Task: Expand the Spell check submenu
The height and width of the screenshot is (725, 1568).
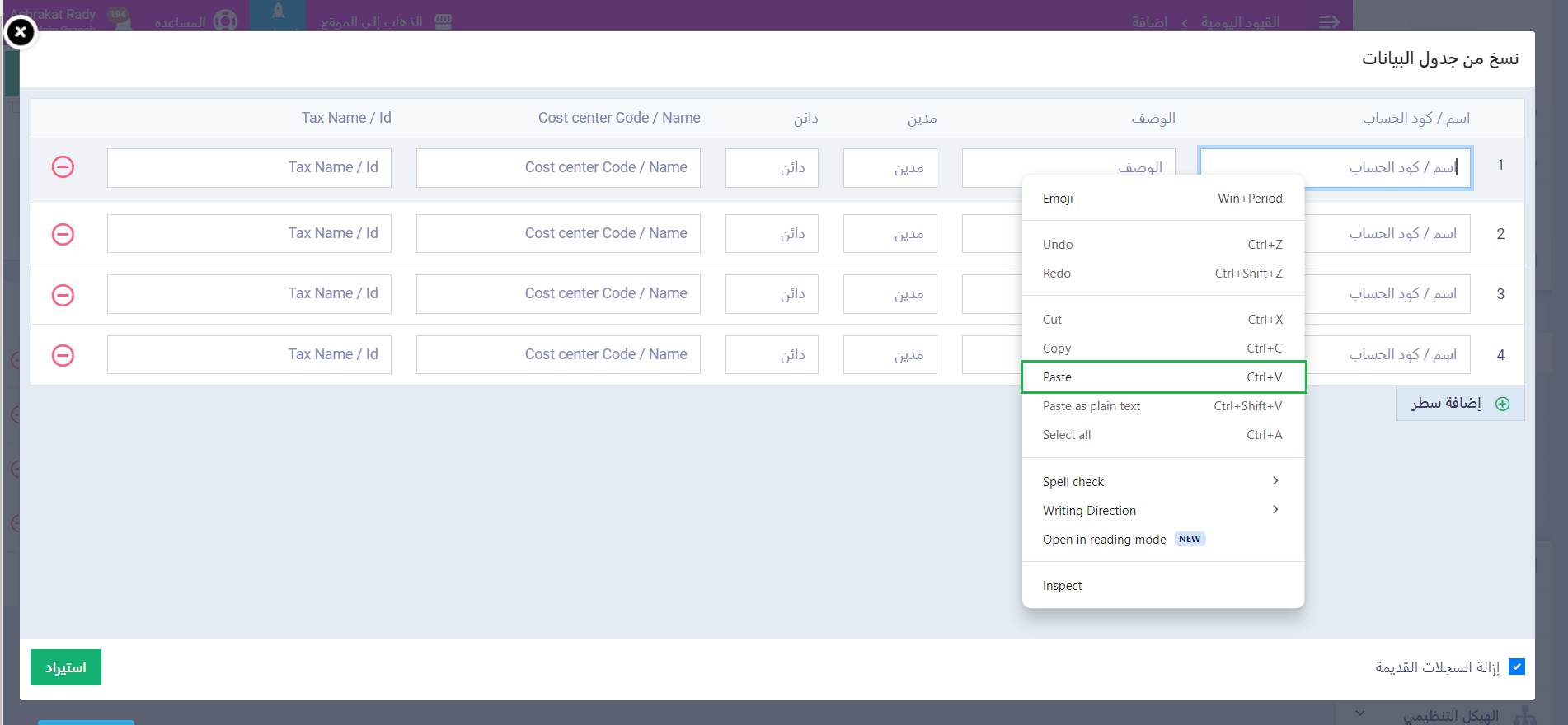Action: click(1162, 482)
